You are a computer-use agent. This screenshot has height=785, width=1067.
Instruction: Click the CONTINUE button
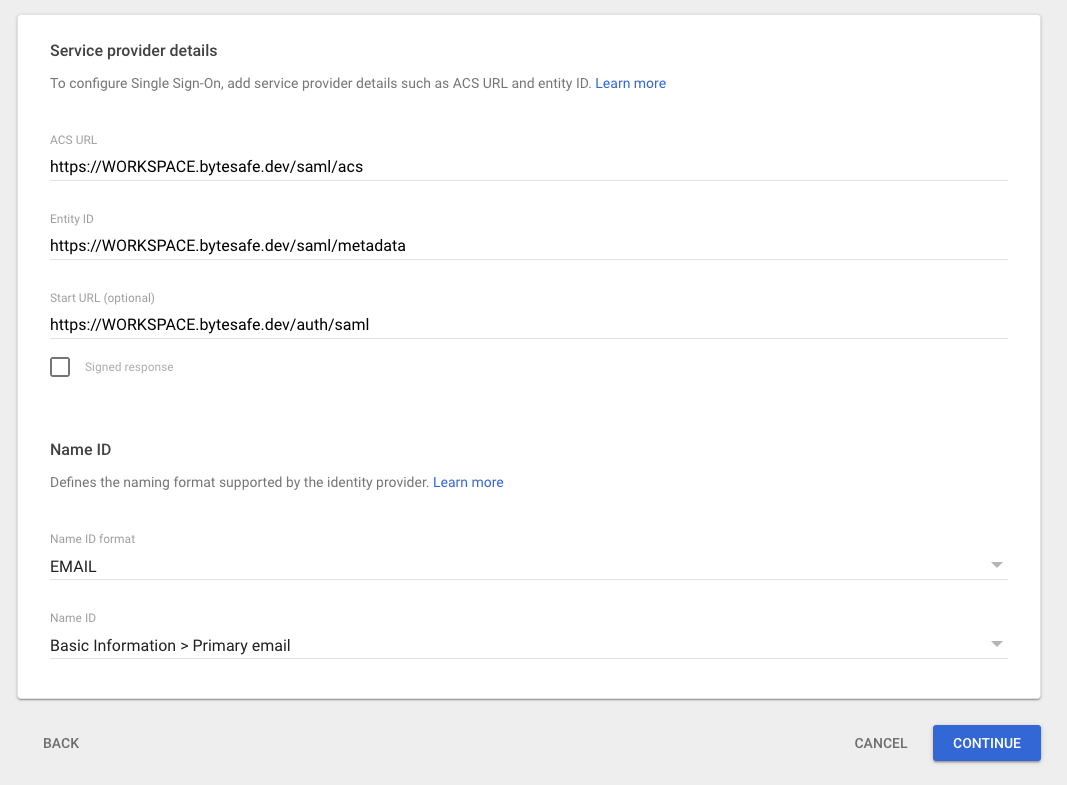tap(987, 743)
